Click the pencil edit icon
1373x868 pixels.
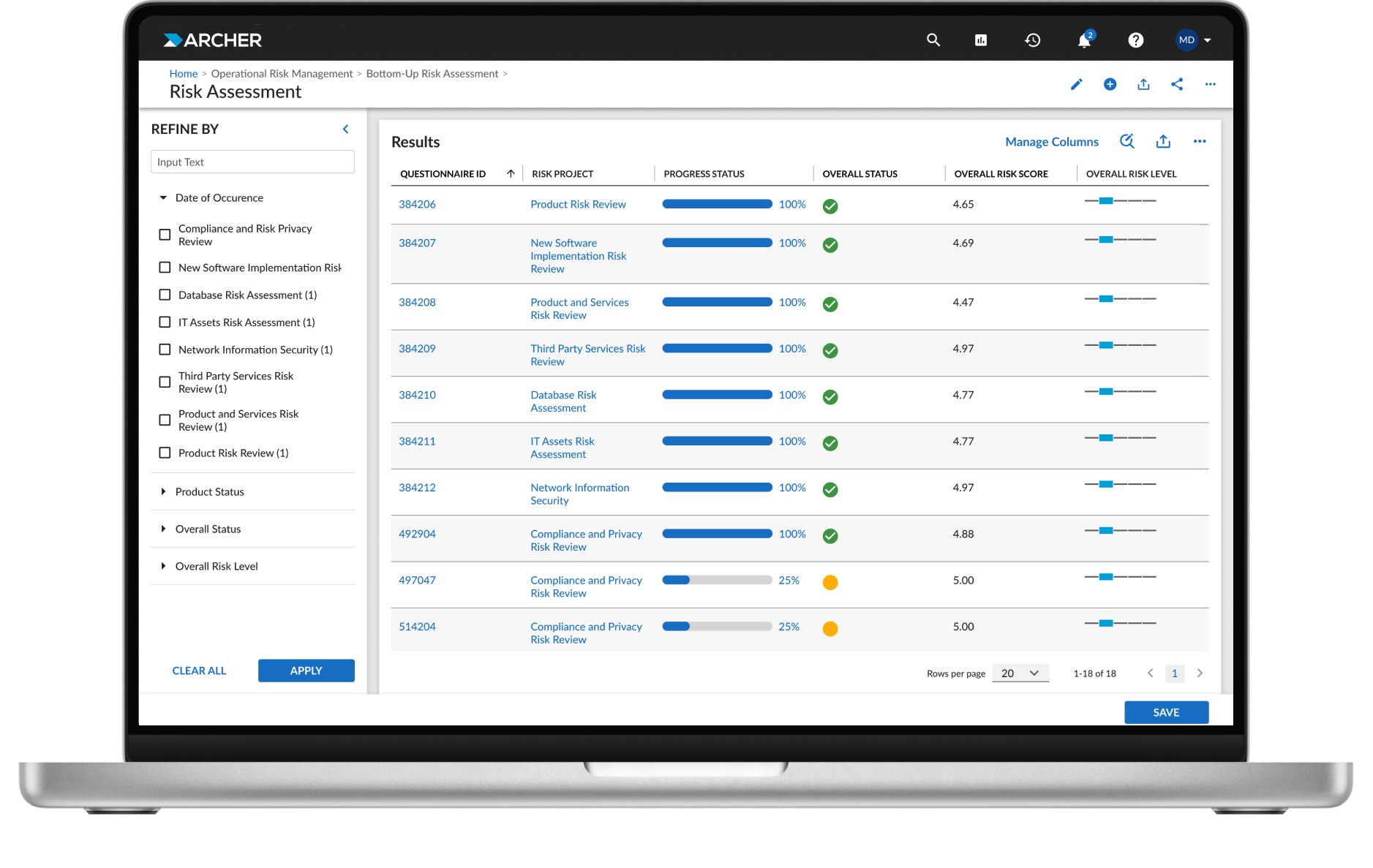pos(1076,85)
